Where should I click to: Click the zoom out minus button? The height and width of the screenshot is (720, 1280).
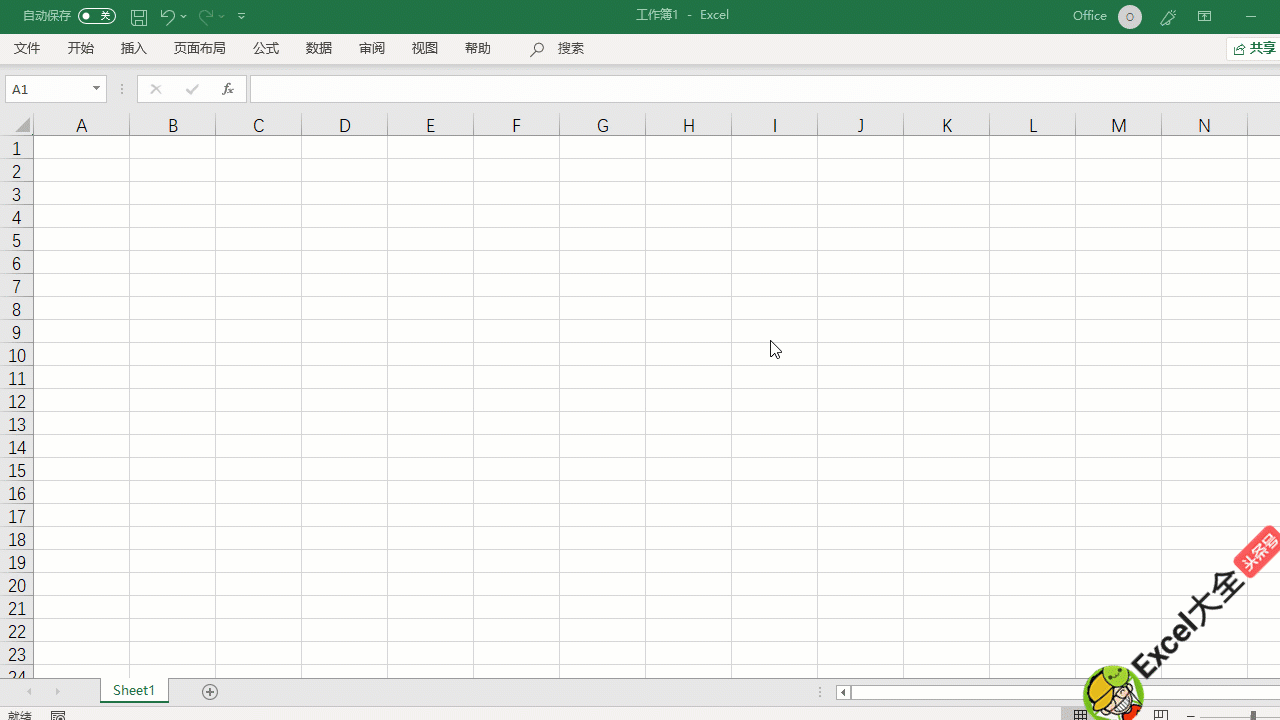1191,716
